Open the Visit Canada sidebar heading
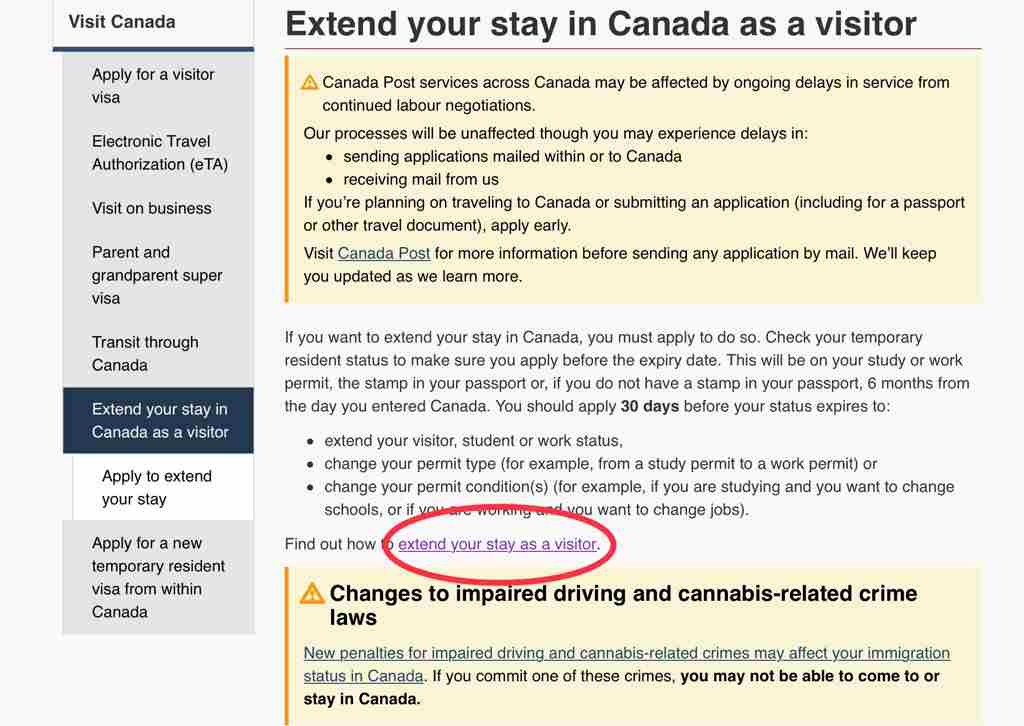 click(122, 22)
